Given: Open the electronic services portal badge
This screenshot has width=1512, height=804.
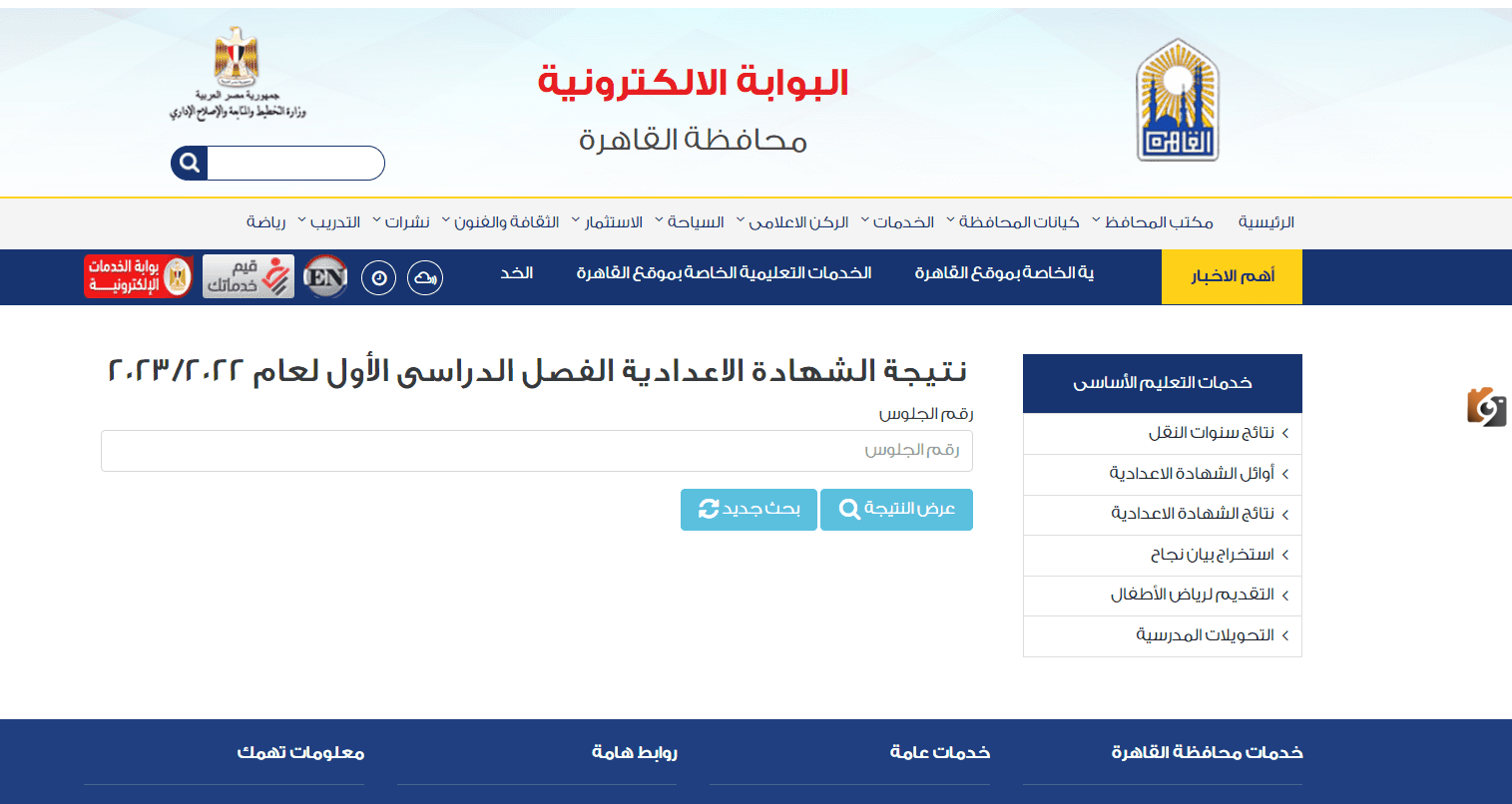Looking at the screenshot, I should point(137,277).
